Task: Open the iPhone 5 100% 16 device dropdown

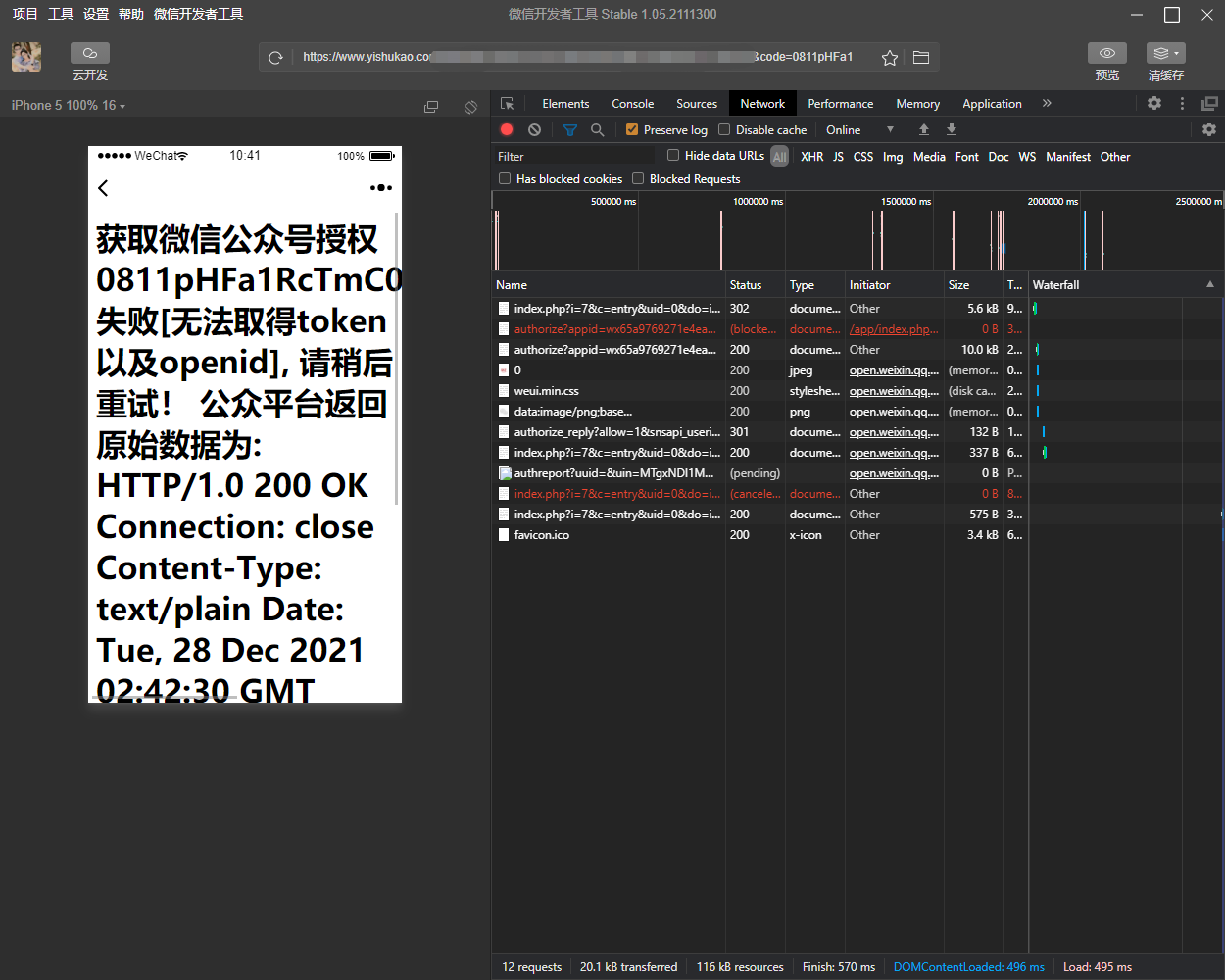Action: tap(69, 105)
